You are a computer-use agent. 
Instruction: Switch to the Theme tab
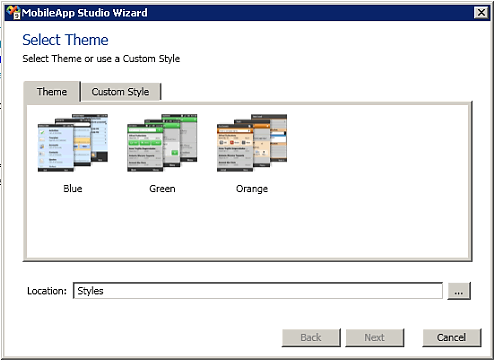pos(52,91)
